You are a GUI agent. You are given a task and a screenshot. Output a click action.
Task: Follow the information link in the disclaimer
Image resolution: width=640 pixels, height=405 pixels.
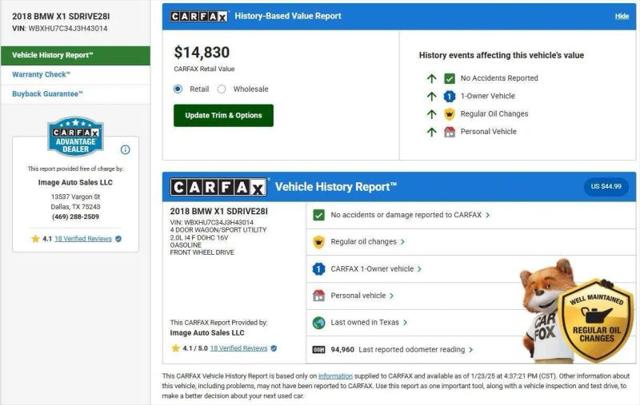point(336,376)
